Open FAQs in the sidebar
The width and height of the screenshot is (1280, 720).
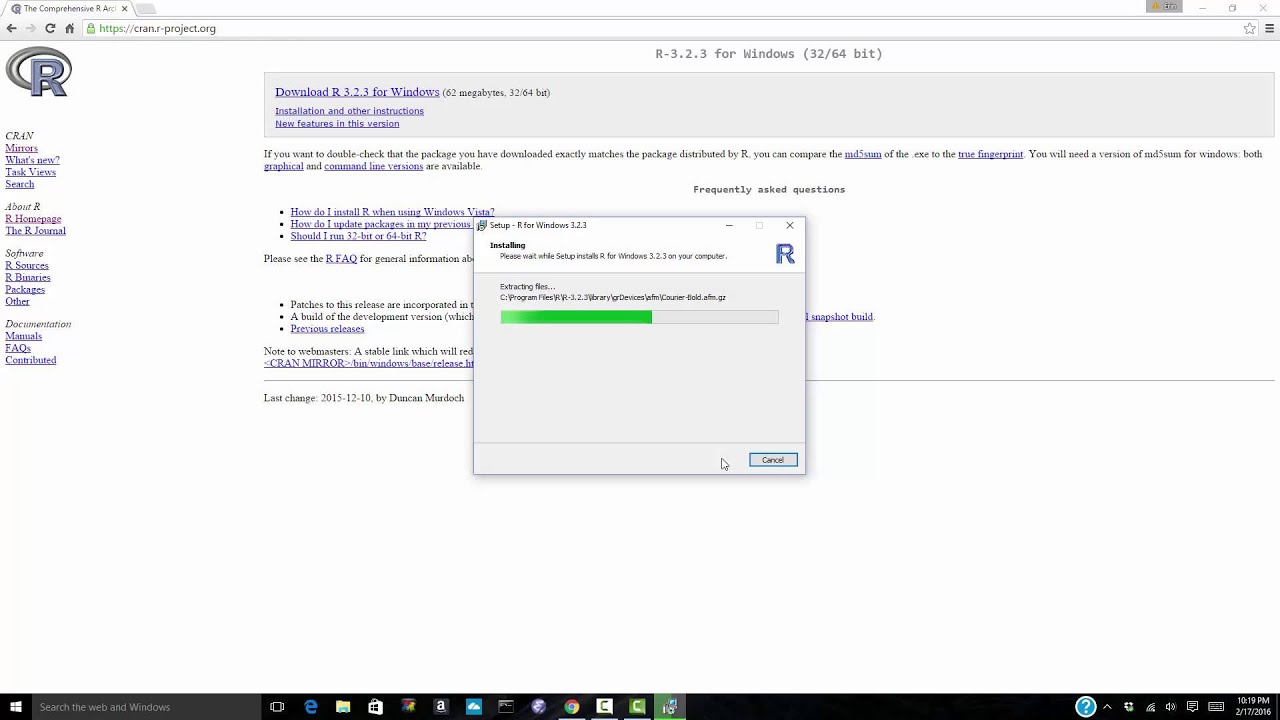pos(18,348)
